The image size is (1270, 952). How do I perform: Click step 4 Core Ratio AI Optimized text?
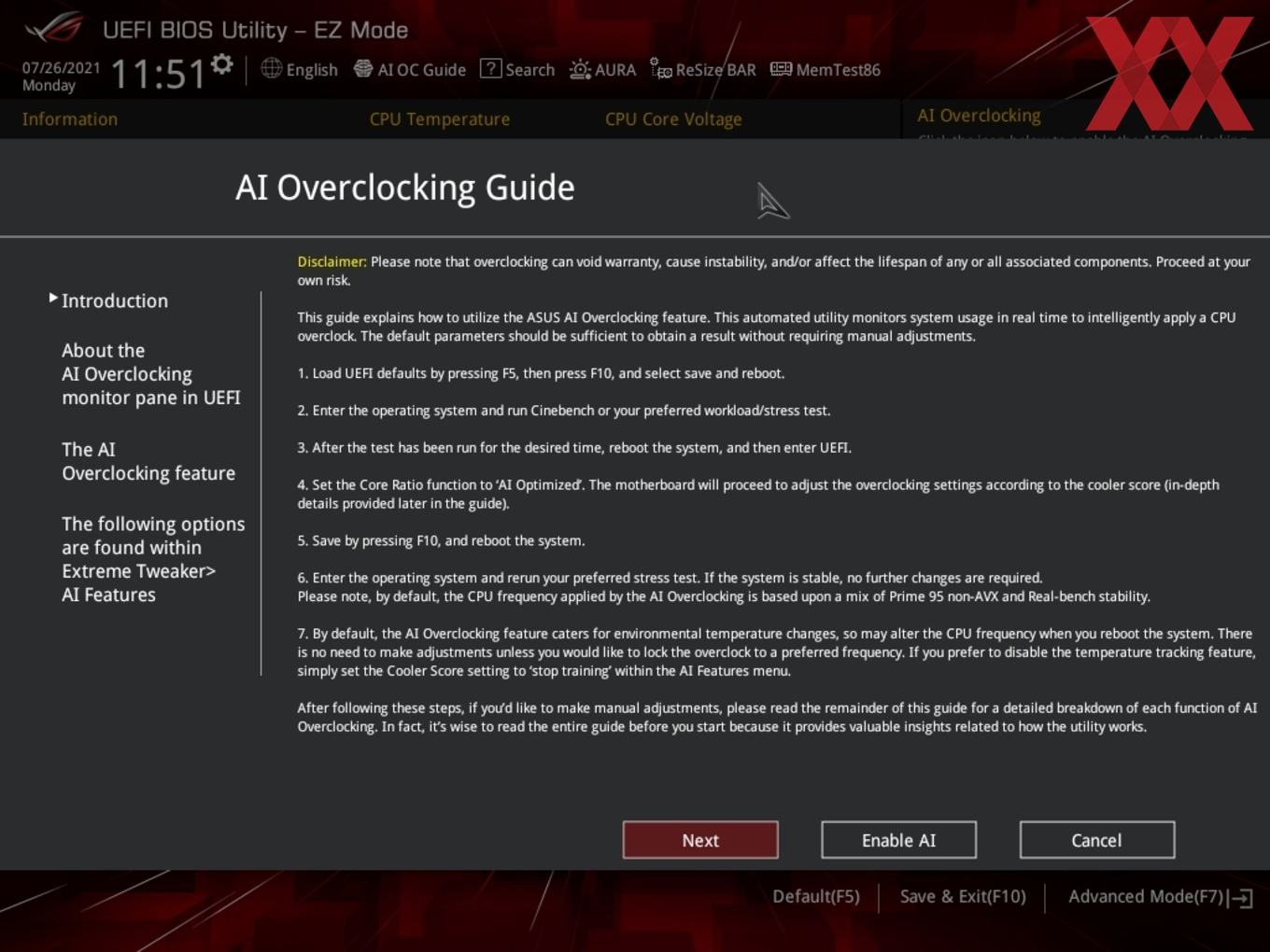coord(758,494)
